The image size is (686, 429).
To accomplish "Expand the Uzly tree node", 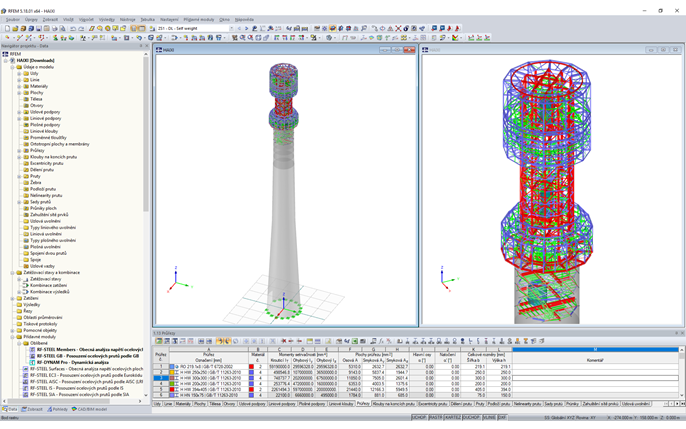I will (x=19, y=73).
